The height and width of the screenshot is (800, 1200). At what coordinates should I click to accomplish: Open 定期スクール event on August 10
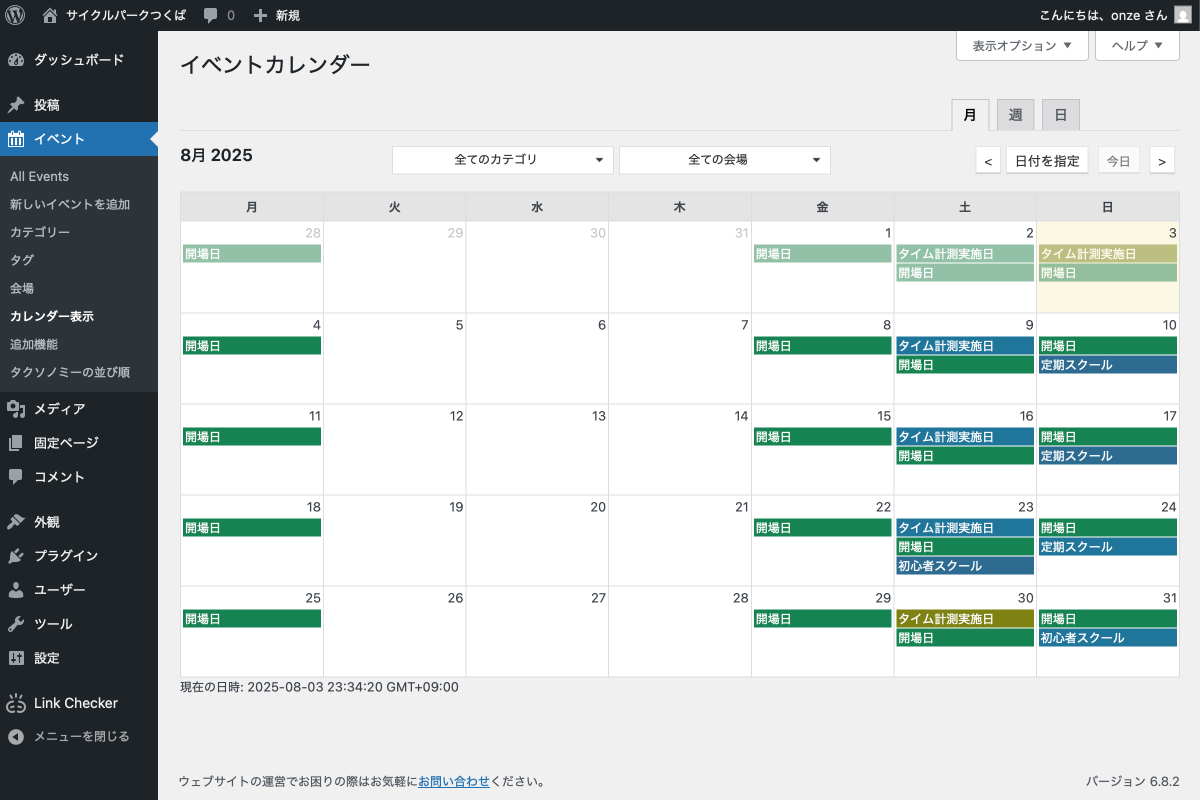coord(1108,365)
